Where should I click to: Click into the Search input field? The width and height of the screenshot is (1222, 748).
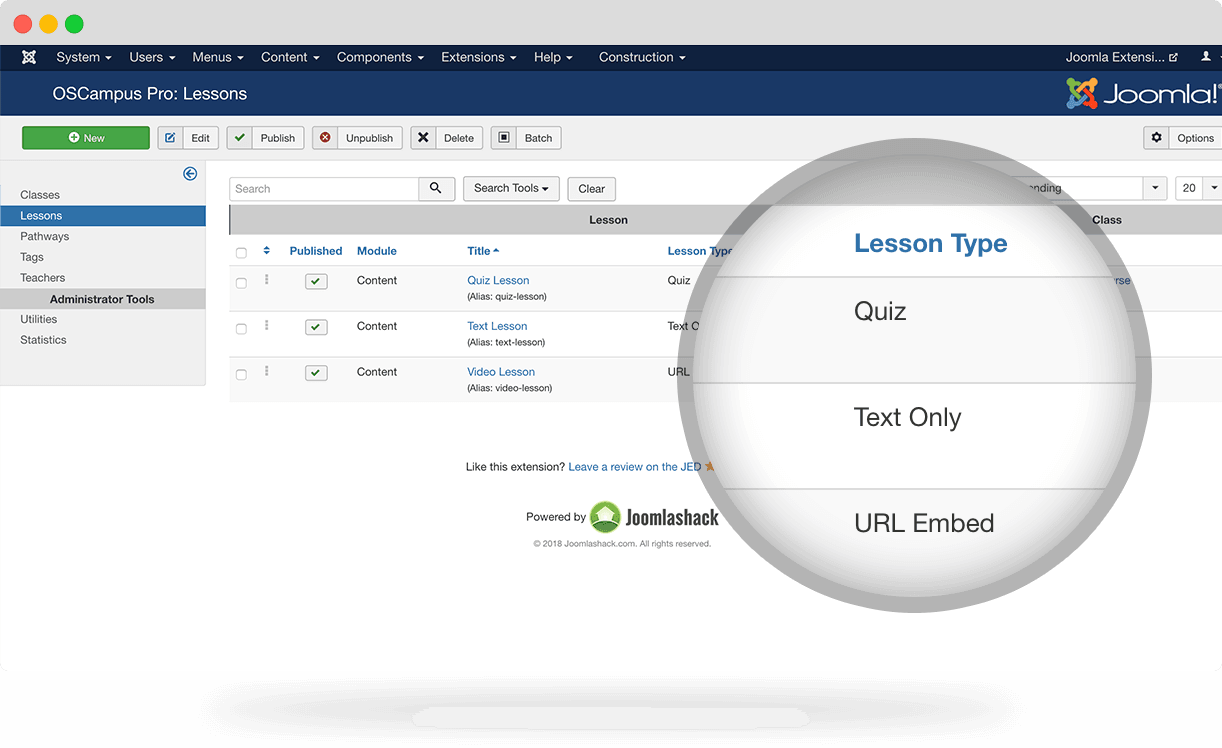pyautogui.click(x=324, y=188)
